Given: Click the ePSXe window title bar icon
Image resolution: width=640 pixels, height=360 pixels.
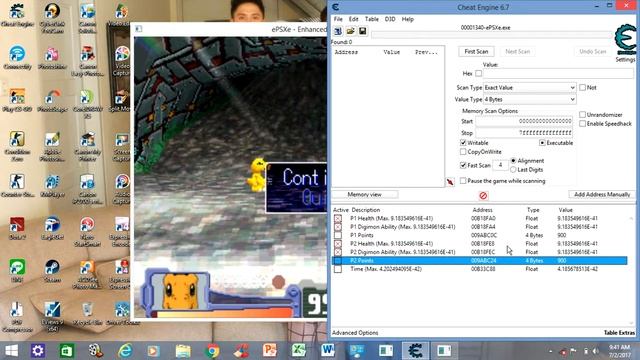Looking at the screenshot, I should (139, 29).
